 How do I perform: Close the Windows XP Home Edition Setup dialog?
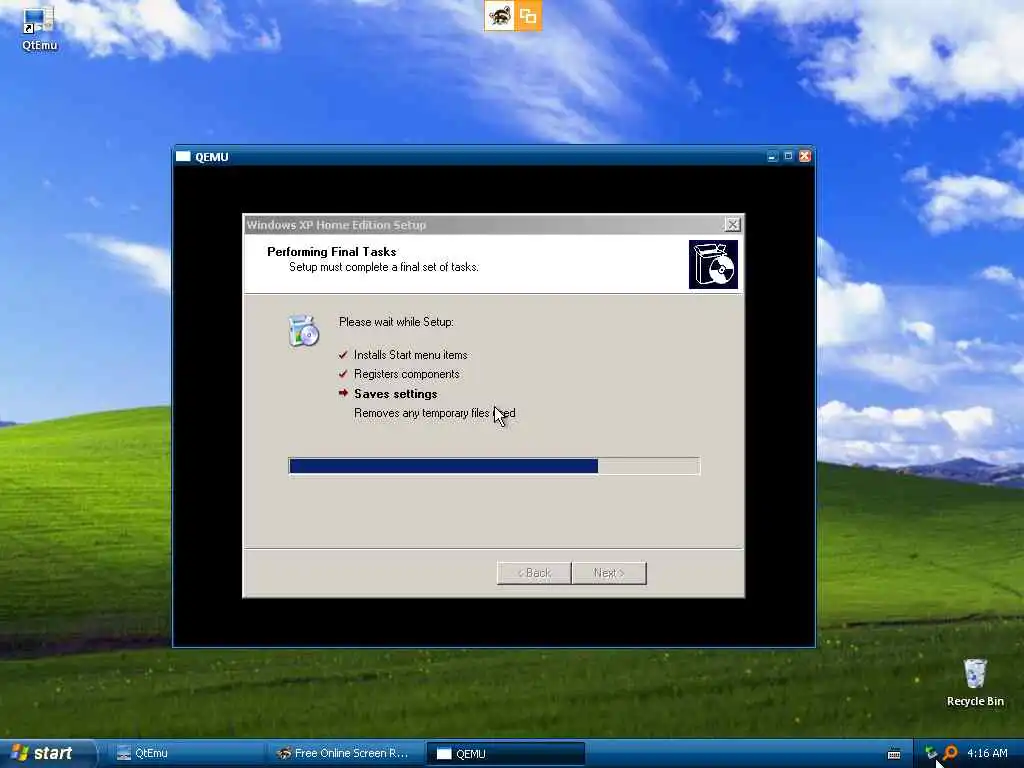tap(733, 225)
